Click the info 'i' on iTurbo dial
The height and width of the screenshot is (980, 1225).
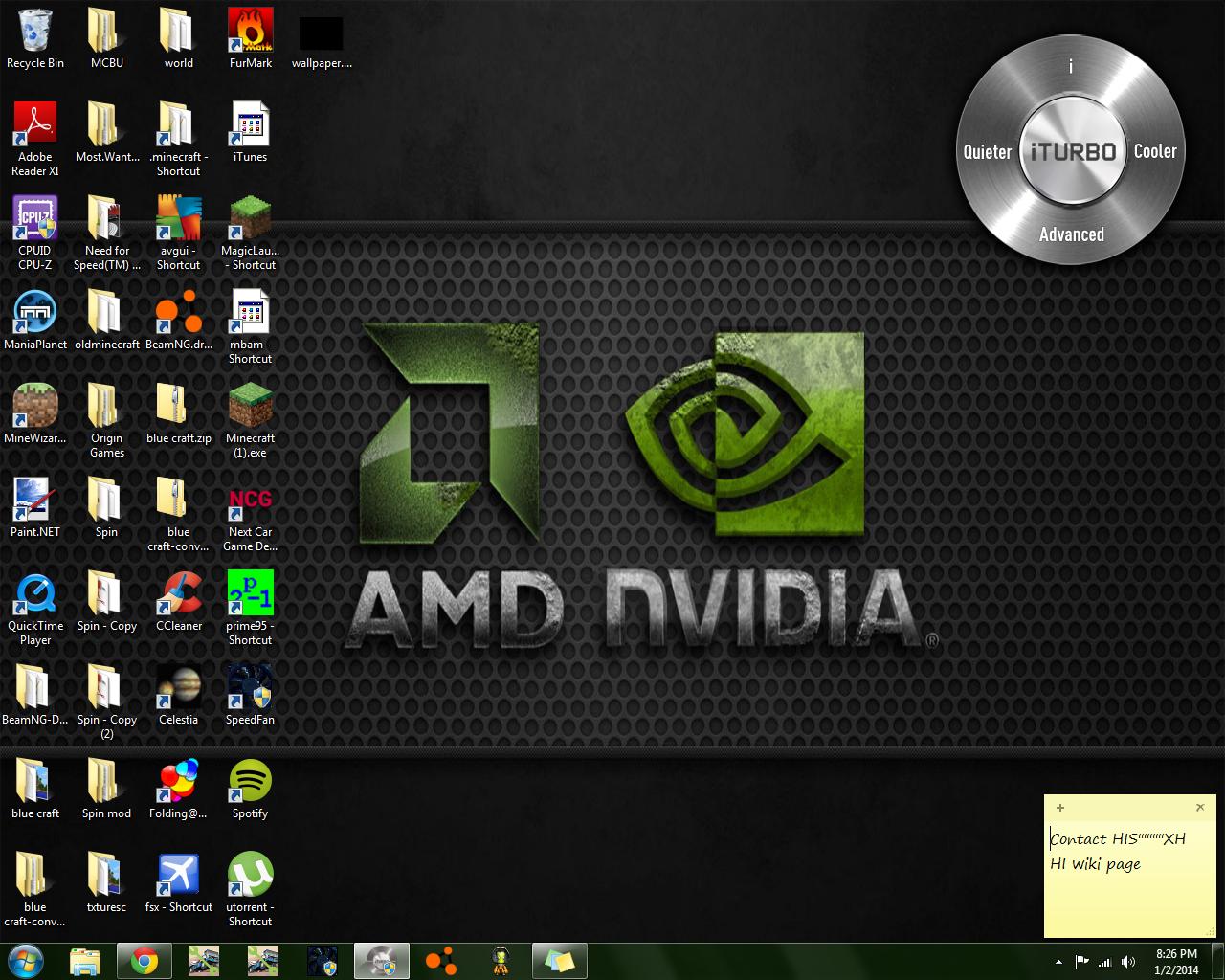[x=1071, y=66]
